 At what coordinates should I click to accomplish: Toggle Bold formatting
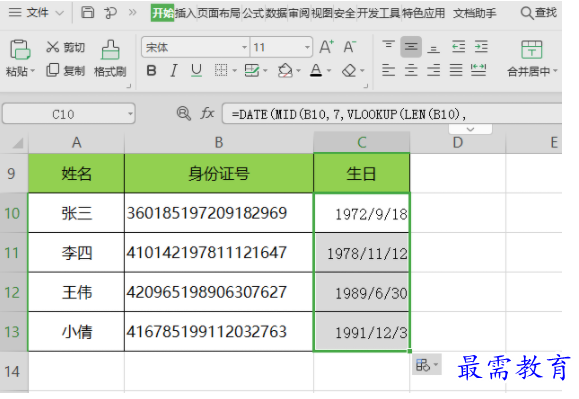coord(151,70)
